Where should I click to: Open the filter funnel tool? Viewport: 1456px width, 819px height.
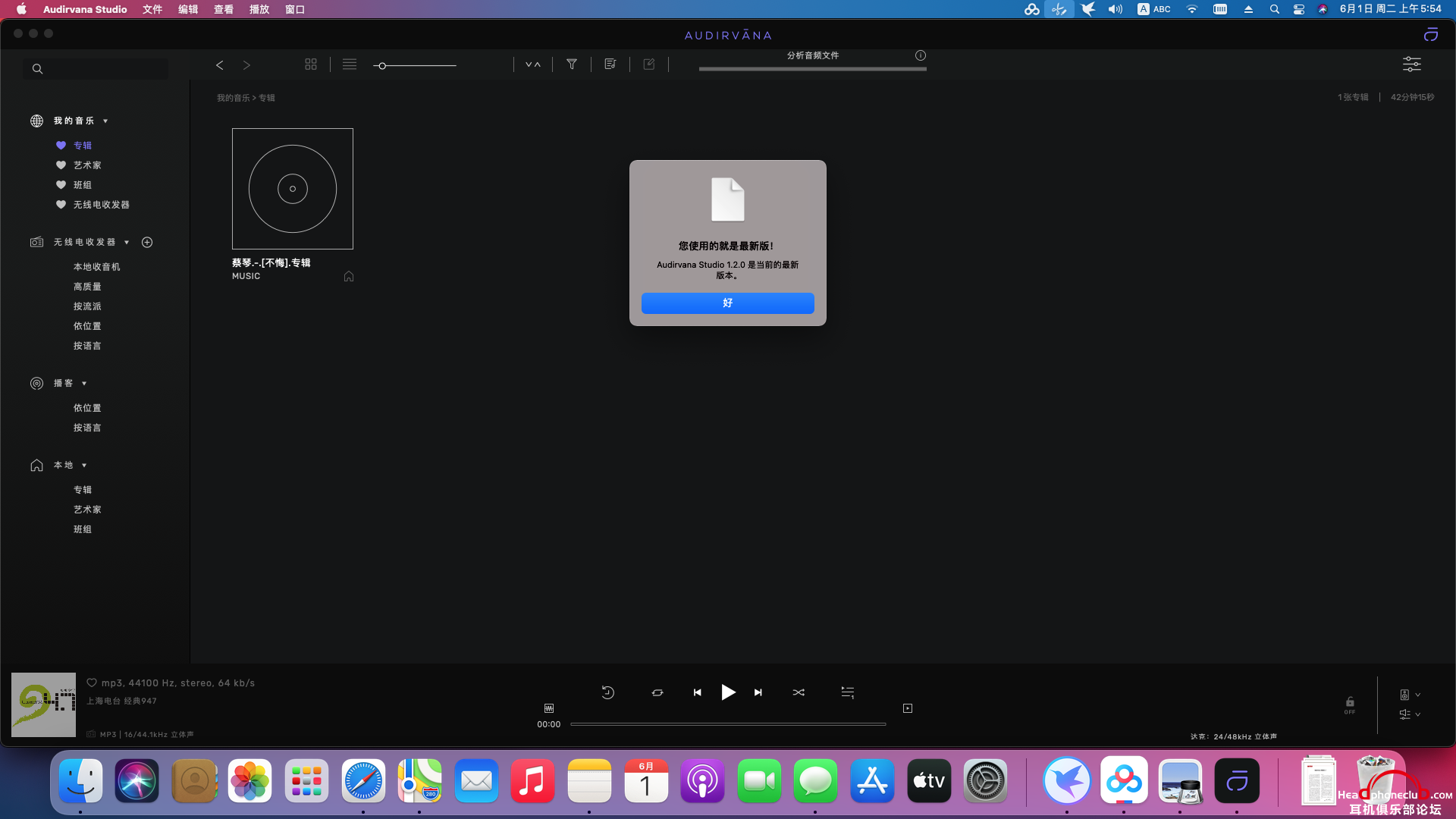click(572, 64)
